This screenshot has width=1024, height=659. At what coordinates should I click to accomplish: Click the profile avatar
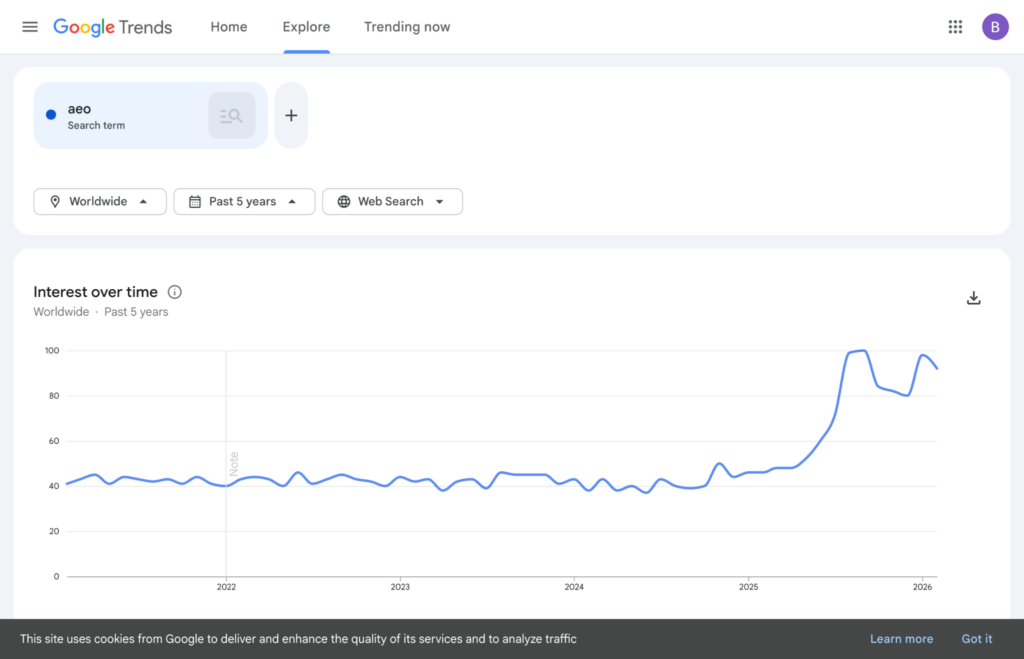(995, 26)
